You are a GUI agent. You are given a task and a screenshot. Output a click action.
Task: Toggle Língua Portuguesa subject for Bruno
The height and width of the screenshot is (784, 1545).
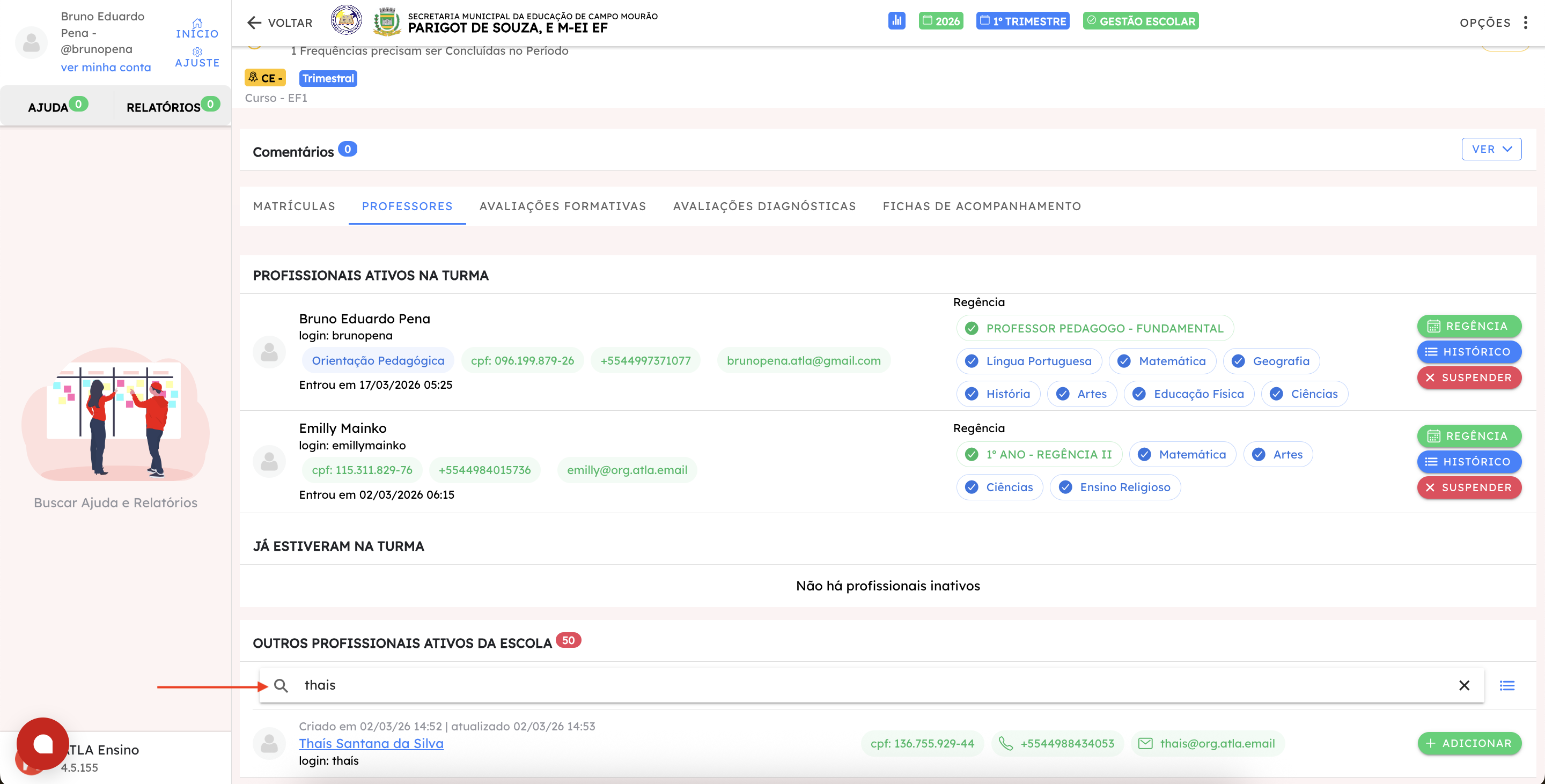pyautogui.click(x=1028, y=361)
